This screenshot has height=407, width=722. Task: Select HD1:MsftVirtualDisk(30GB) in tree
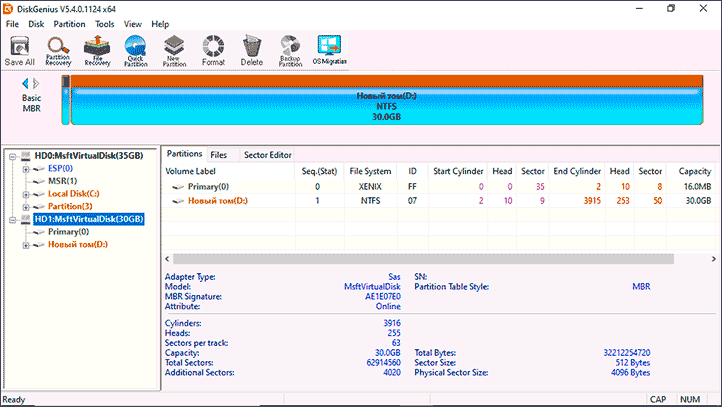click(89, 219)
